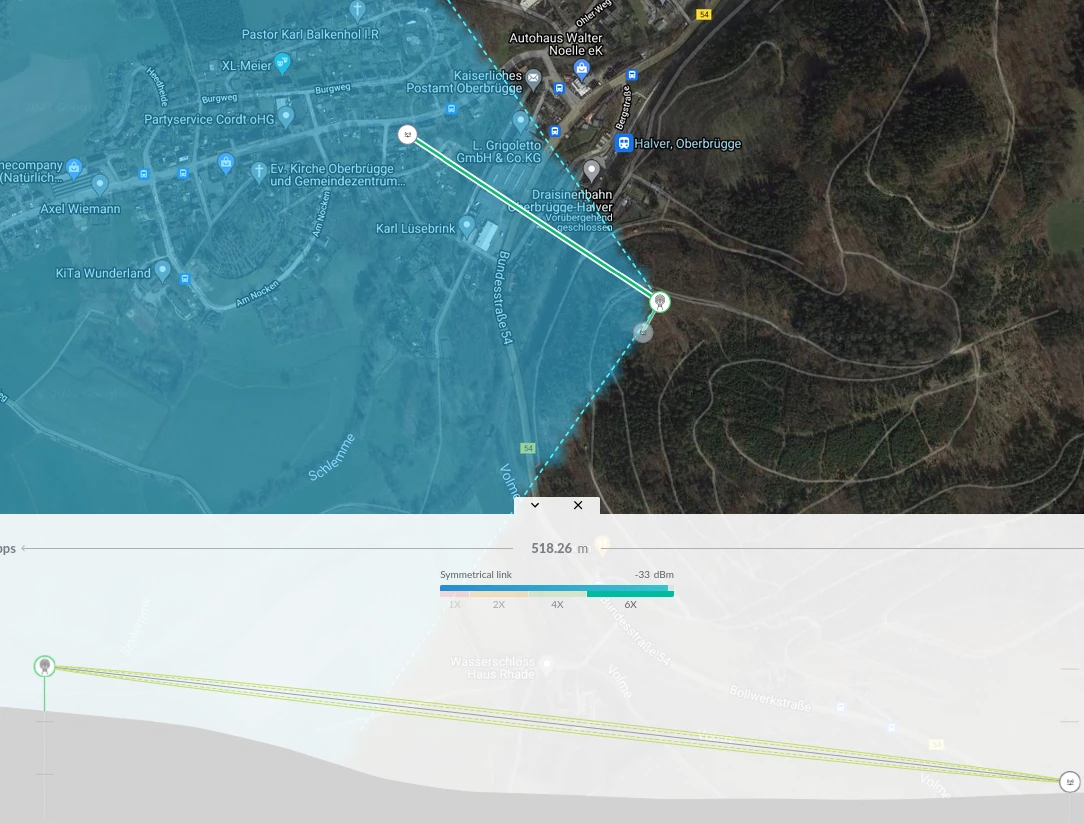
Task: Open the Halver, Oberbrügge train station icon
Action: click(x=624, y=143)
